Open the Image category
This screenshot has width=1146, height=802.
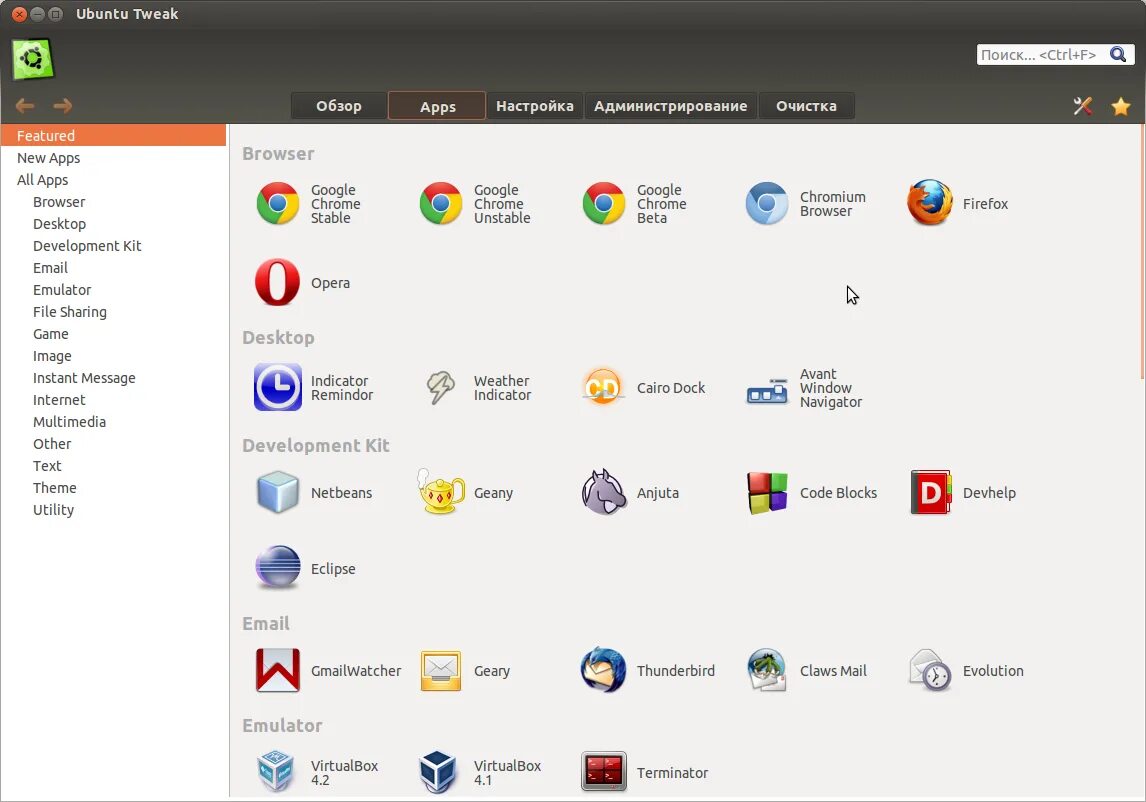[x=113, y=355]
